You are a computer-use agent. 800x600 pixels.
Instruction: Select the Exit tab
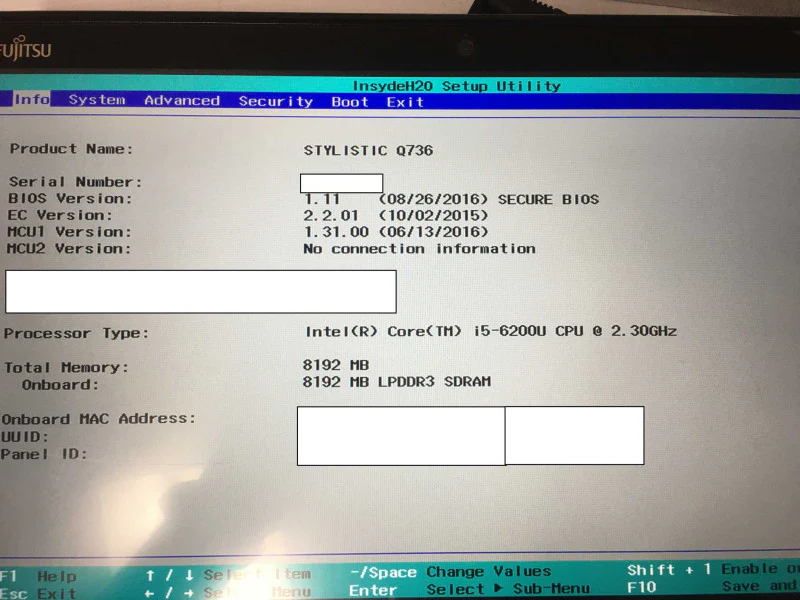coord(405,102)
